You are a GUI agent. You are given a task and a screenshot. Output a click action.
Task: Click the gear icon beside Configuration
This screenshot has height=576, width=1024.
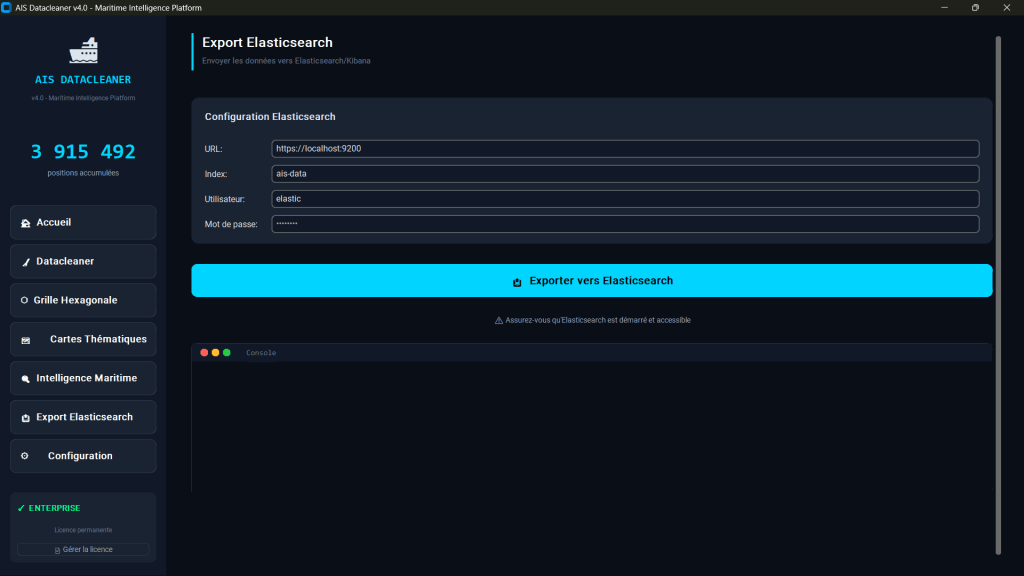pyautogui.click(x=25, y=456)
